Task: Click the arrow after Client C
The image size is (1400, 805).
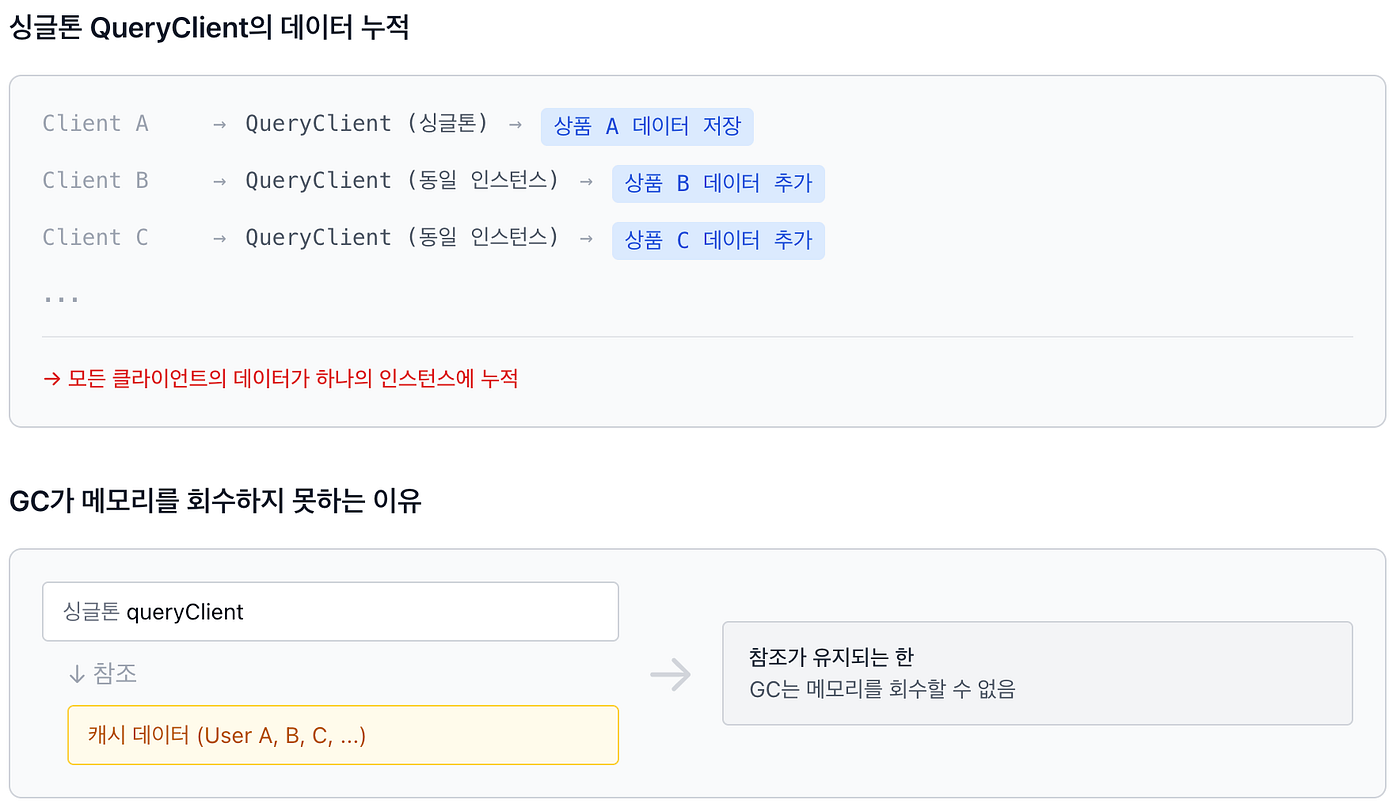Action: [x=219, y=238]
